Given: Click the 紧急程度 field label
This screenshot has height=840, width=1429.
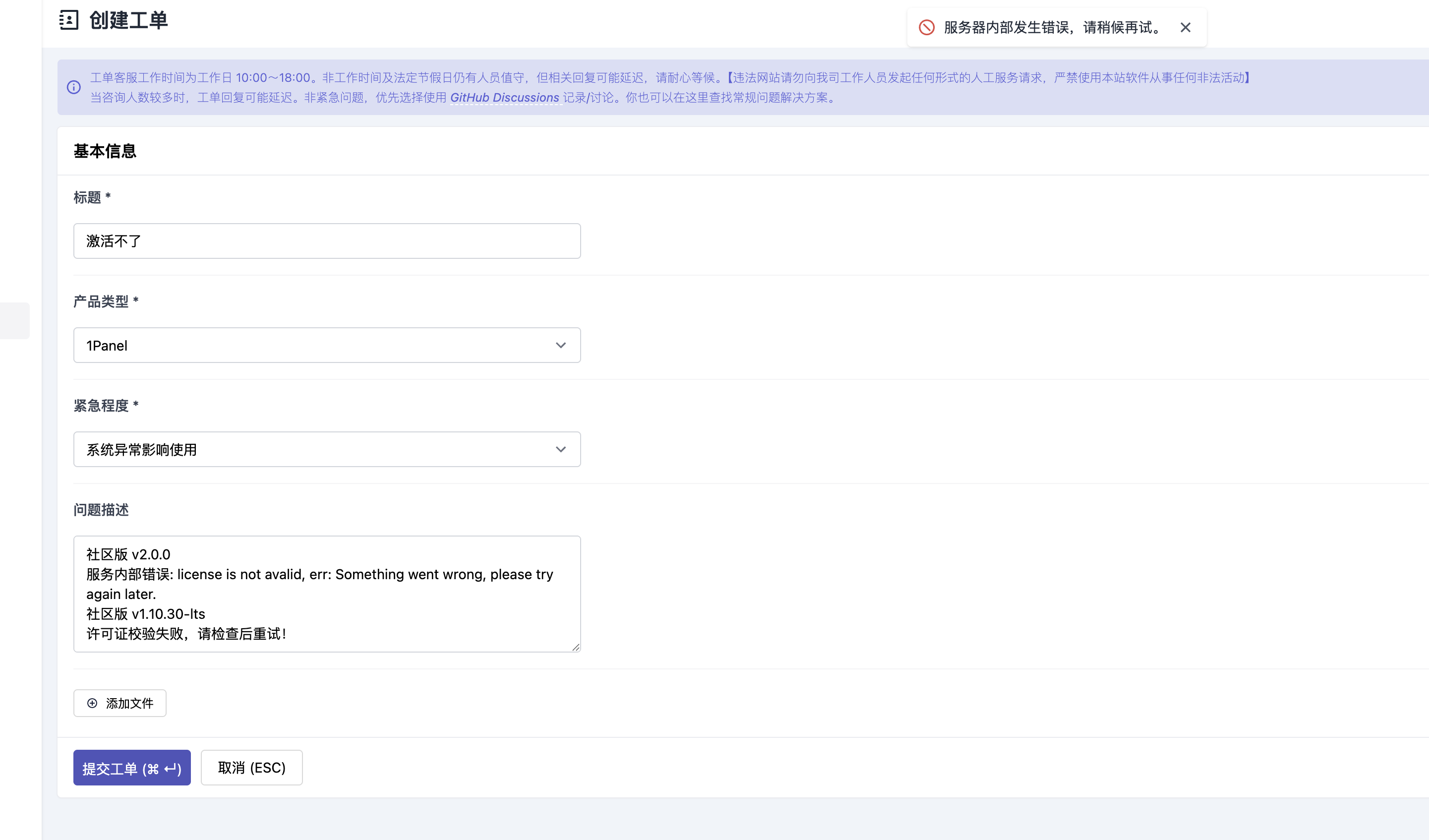Looking at the screenshot, I should point(106,406).
